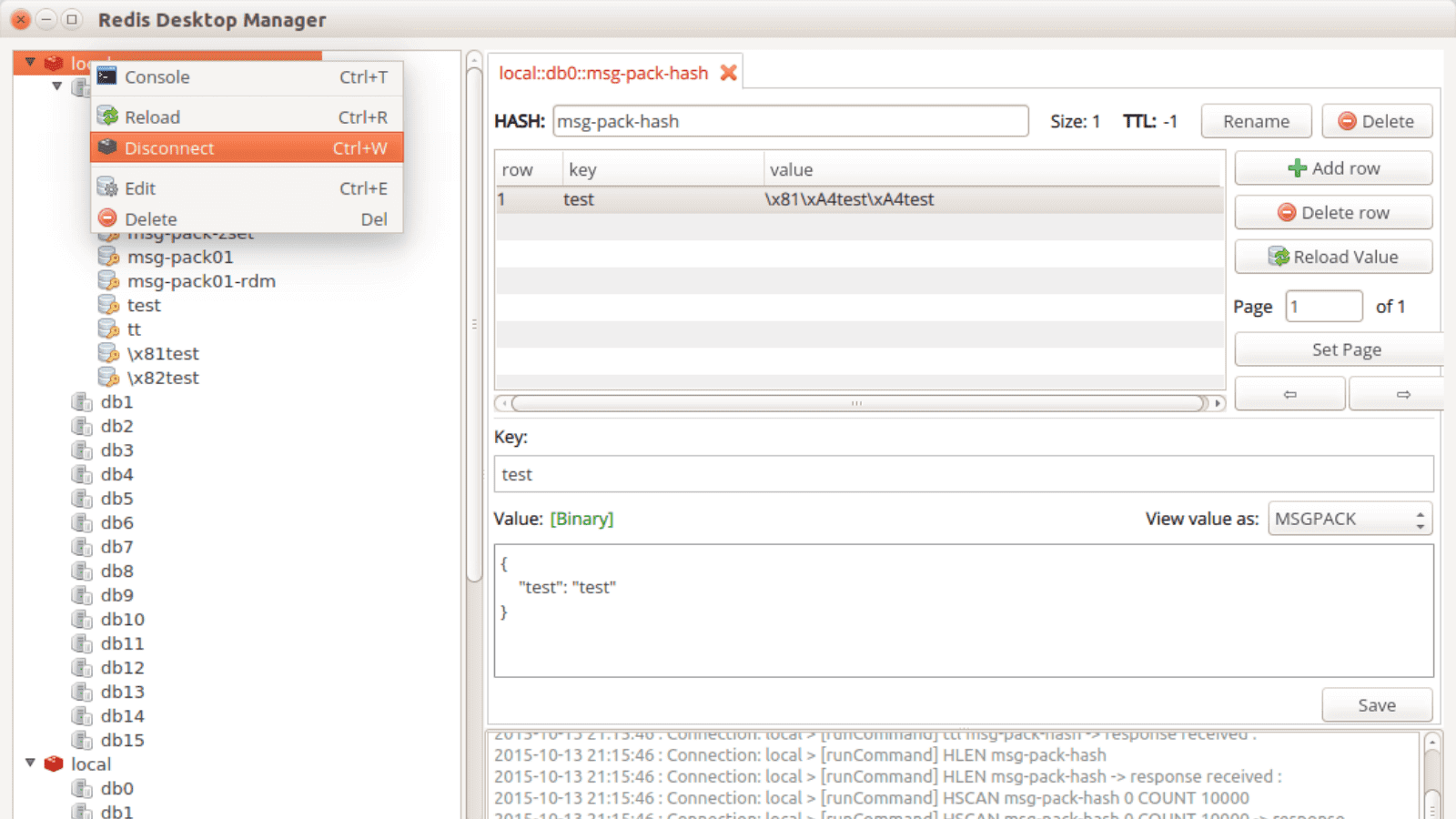Click the database icon for db5

click(82, 499)
